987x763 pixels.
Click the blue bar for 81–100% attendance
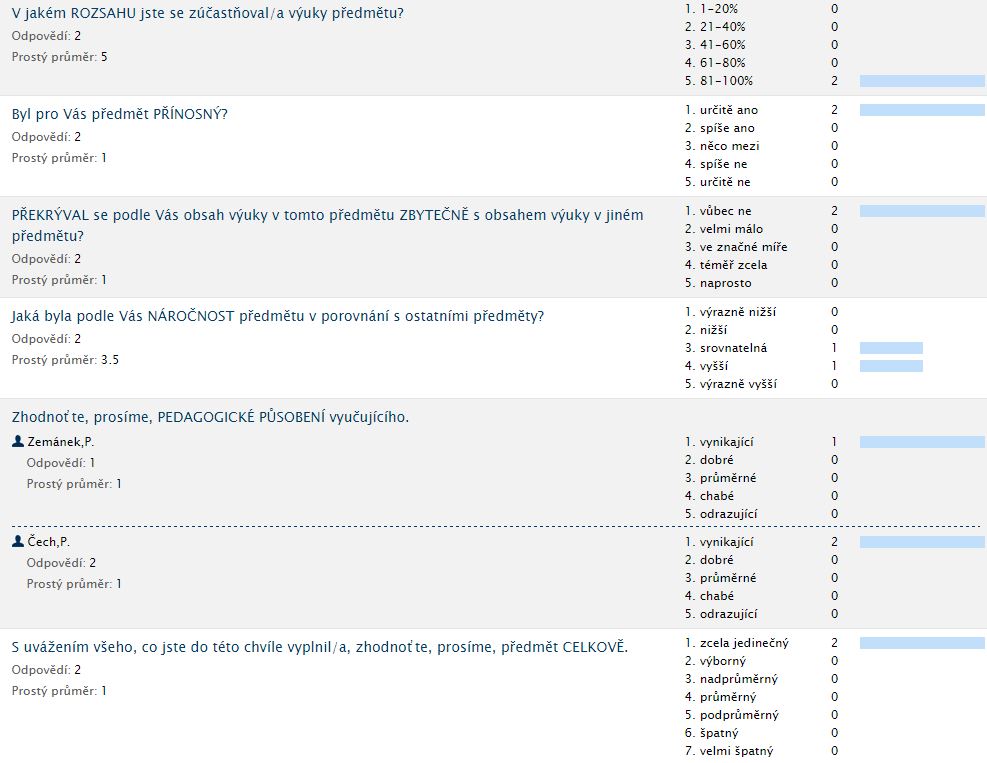tap(921, 81)
